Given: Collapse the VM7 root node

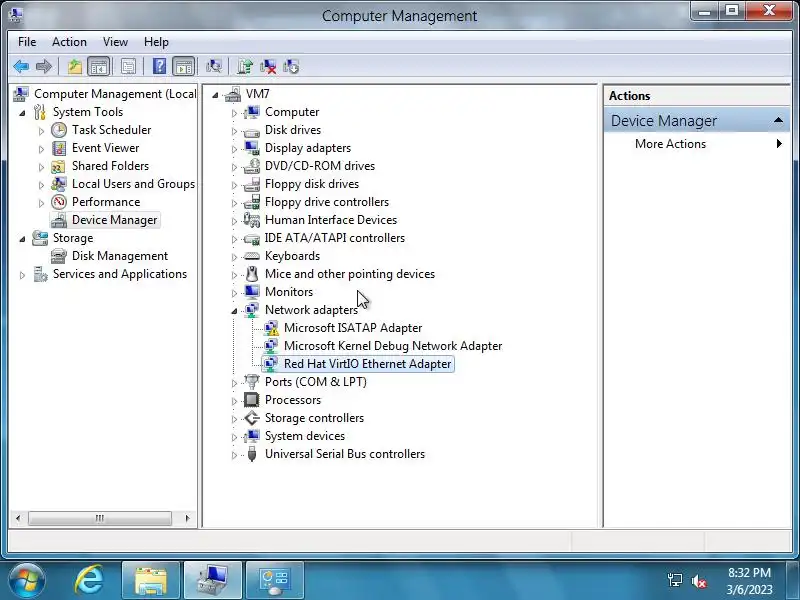Looking at the screenshot, I should (215, 95).
